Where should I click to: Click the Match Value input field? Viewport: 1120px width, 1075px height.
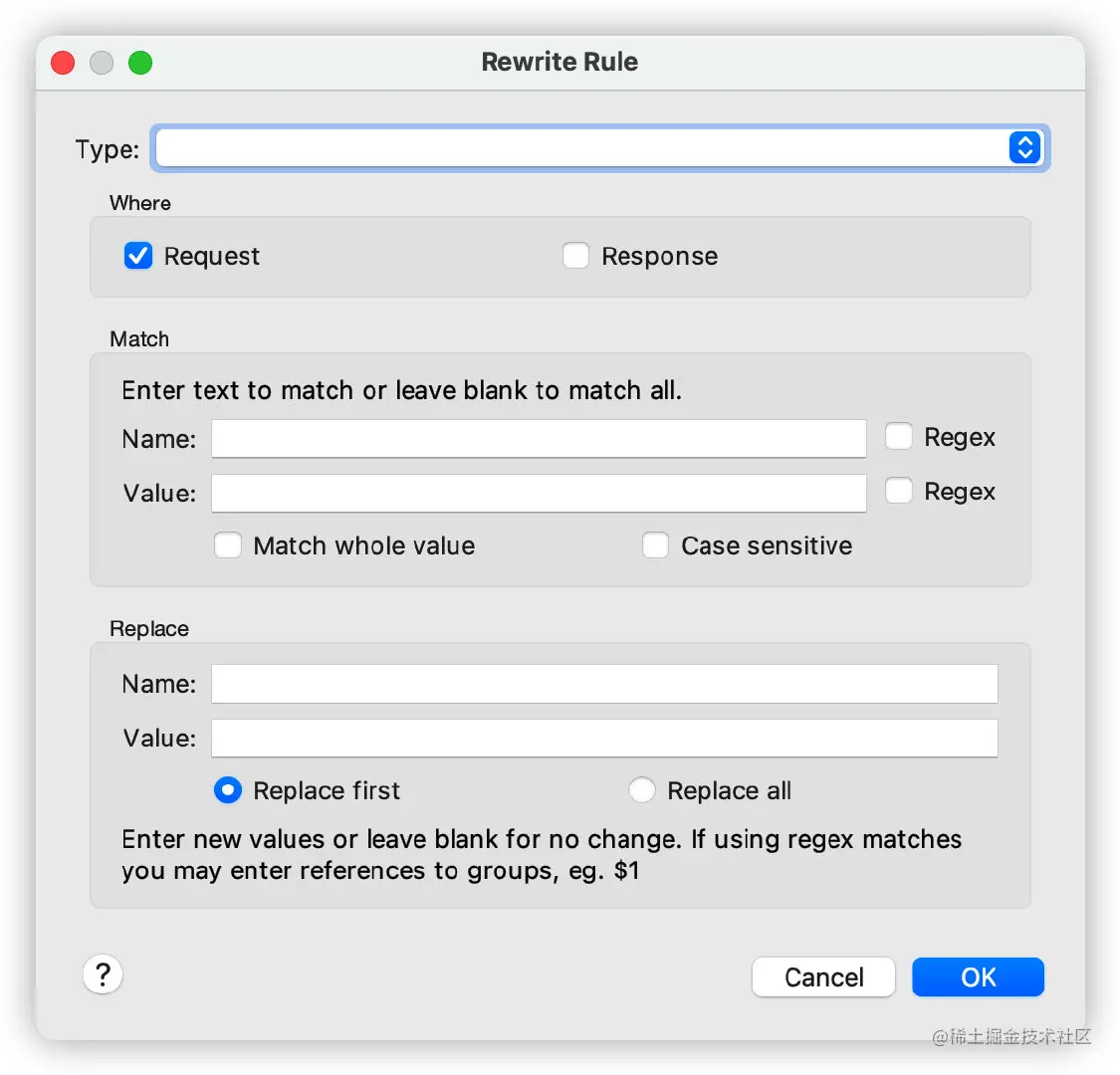(x=539, y=493)
